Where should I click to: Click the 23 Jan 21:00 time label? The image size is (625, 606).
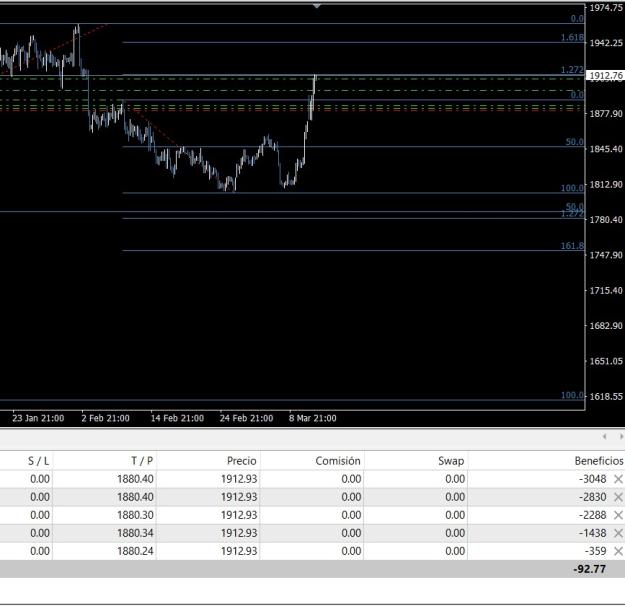pyautogui.click(x=38, y=418)
